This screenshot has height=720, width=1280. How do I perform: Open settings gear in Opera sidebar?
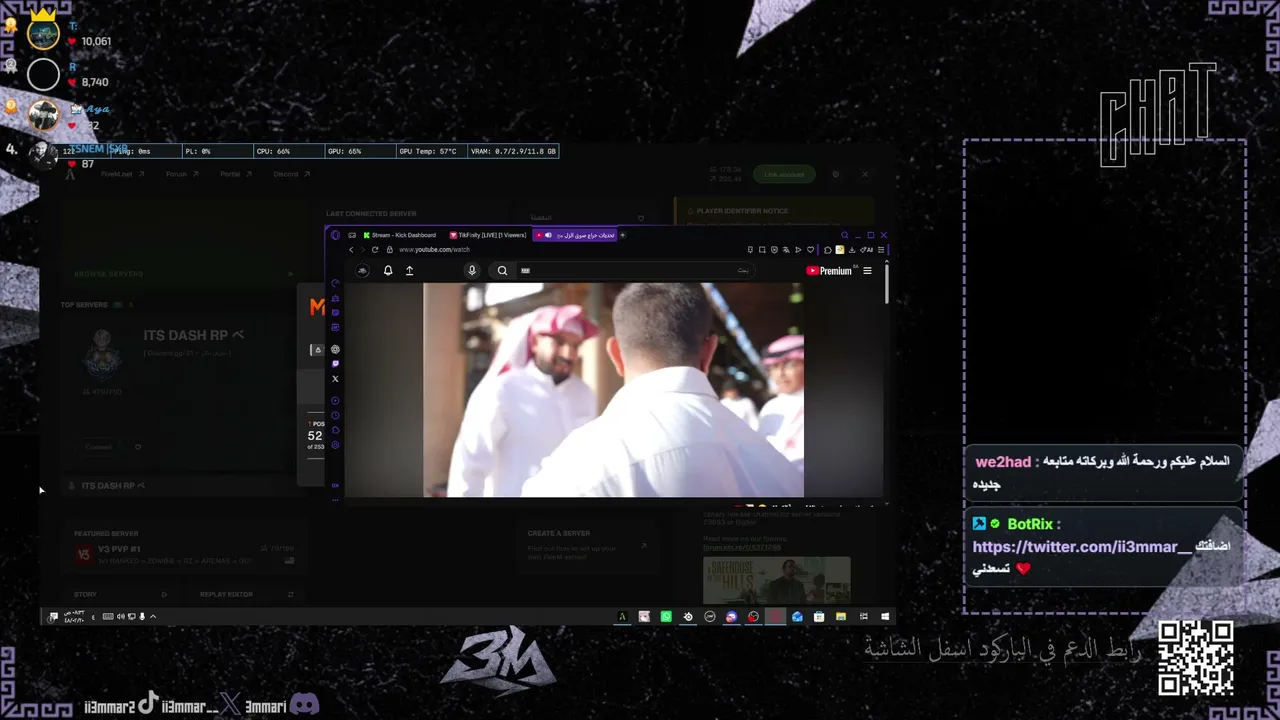click(x=335, y=445)
